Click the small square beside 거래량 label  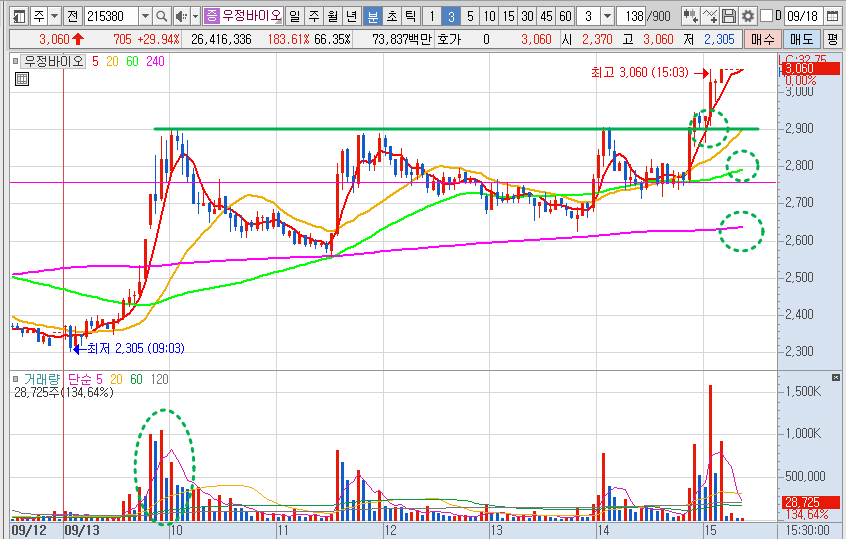15,379
